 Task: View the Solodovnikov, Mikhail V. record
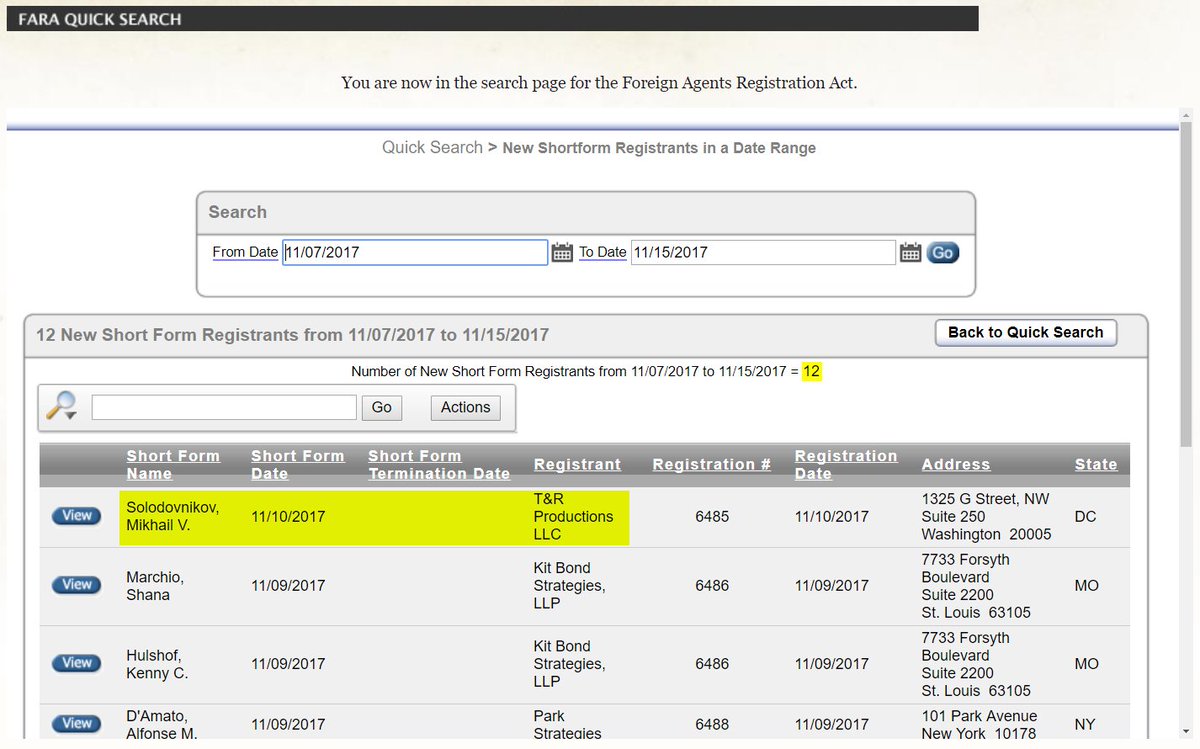coord(77,516)
